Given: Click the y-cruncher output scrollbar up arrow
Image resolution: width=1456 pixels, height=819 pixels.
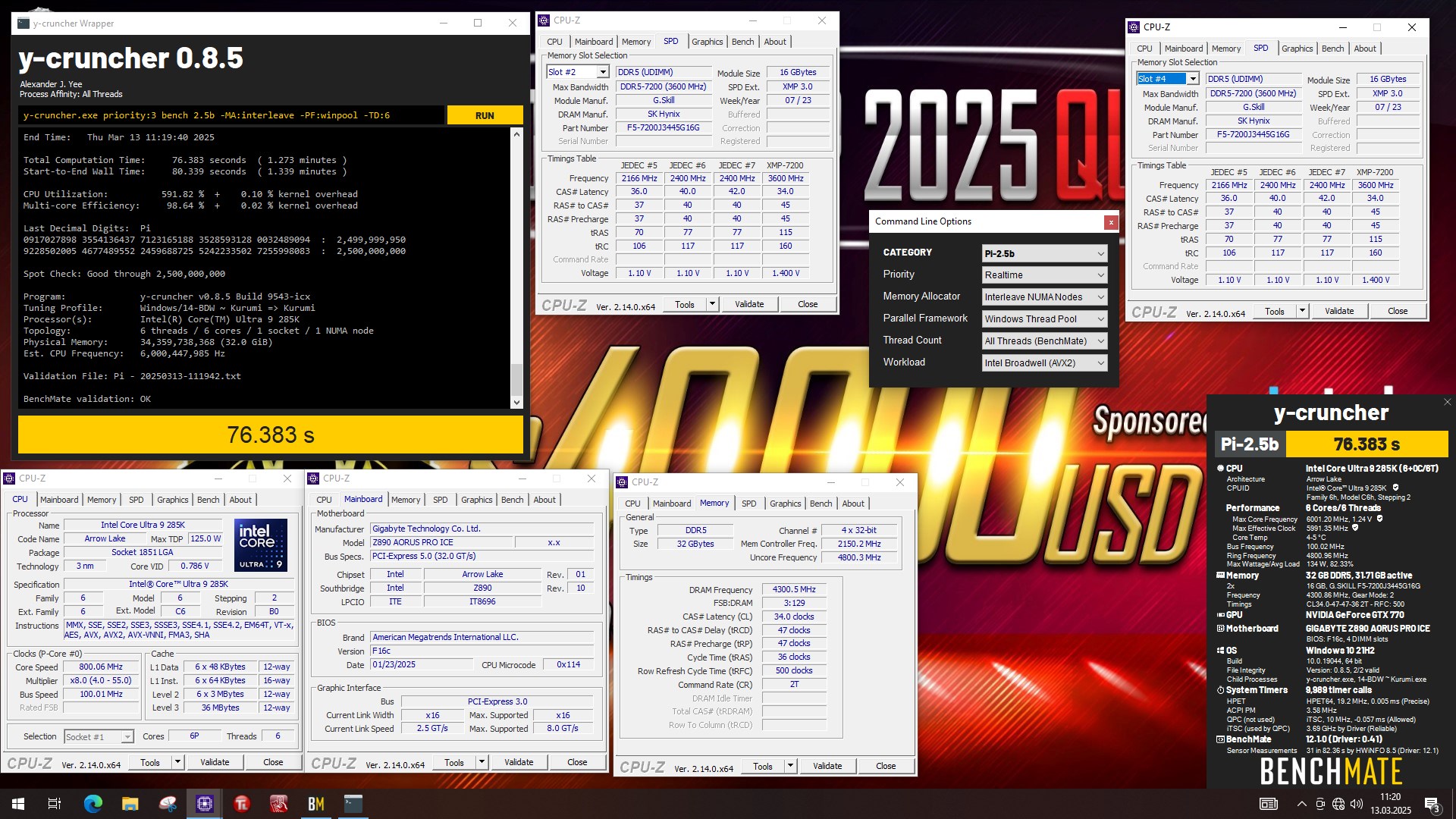Looking at the screenshot, I should coord(517,134).
